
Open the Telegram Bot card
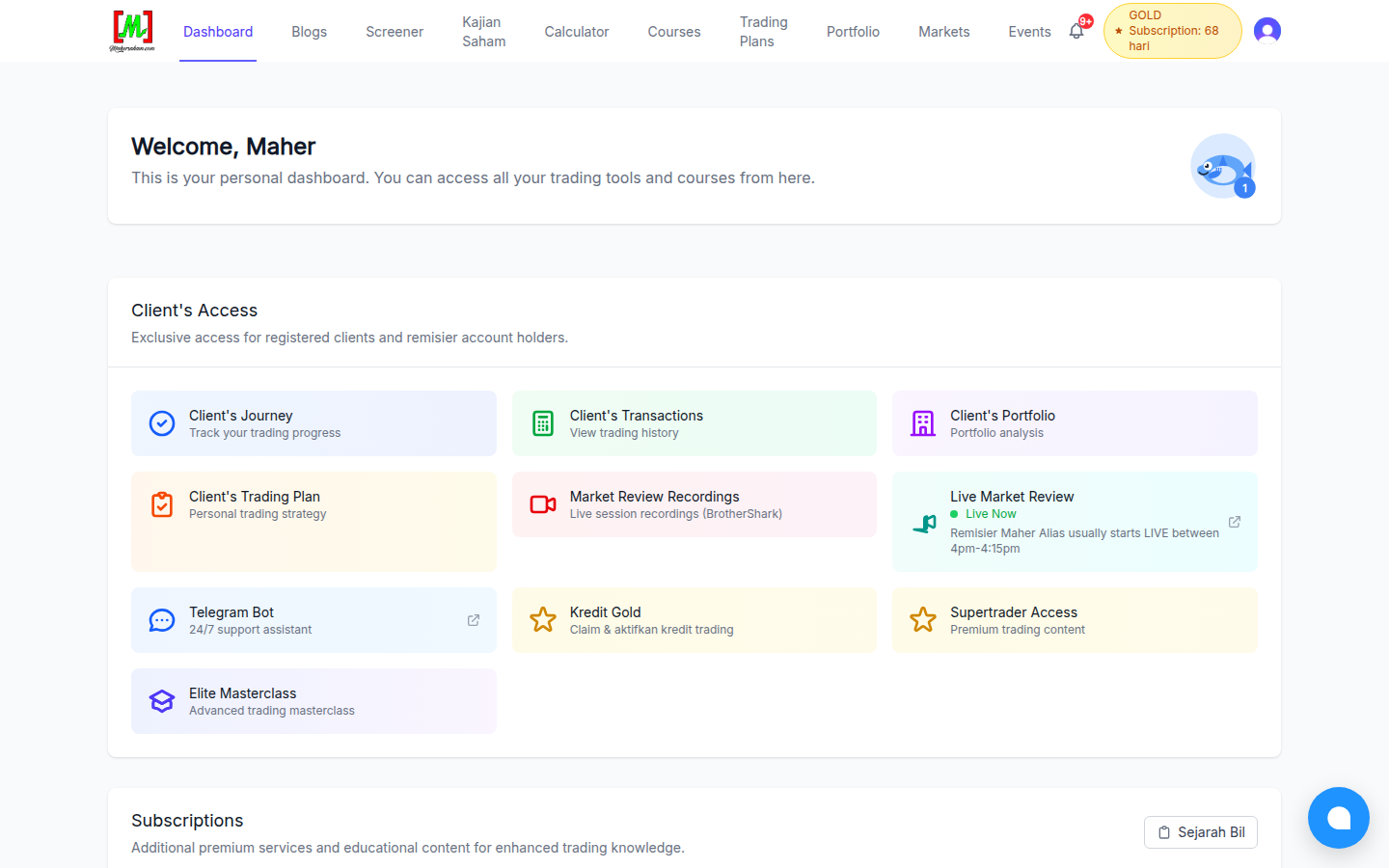(x=313, y=620)
